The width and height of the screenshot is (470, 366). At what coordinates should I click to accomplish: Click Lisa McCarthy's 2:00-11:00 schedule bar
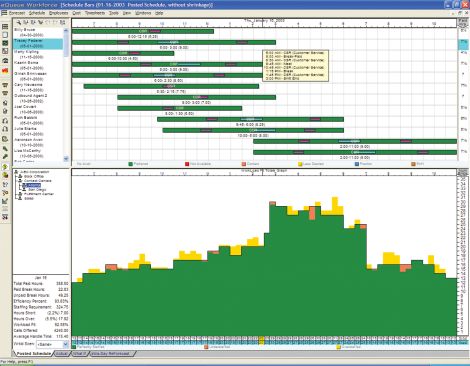tap(355, 152)
